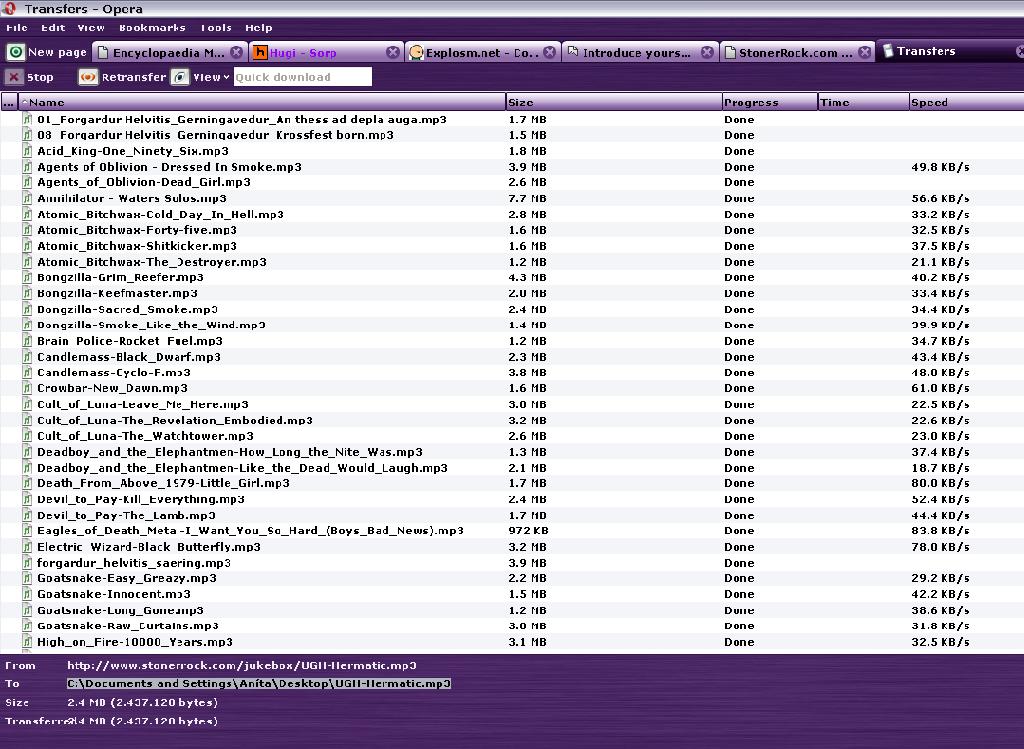Select Annihilator - Waters Solos.mp3 file name
1024x749 pixels.
(132, 199)
